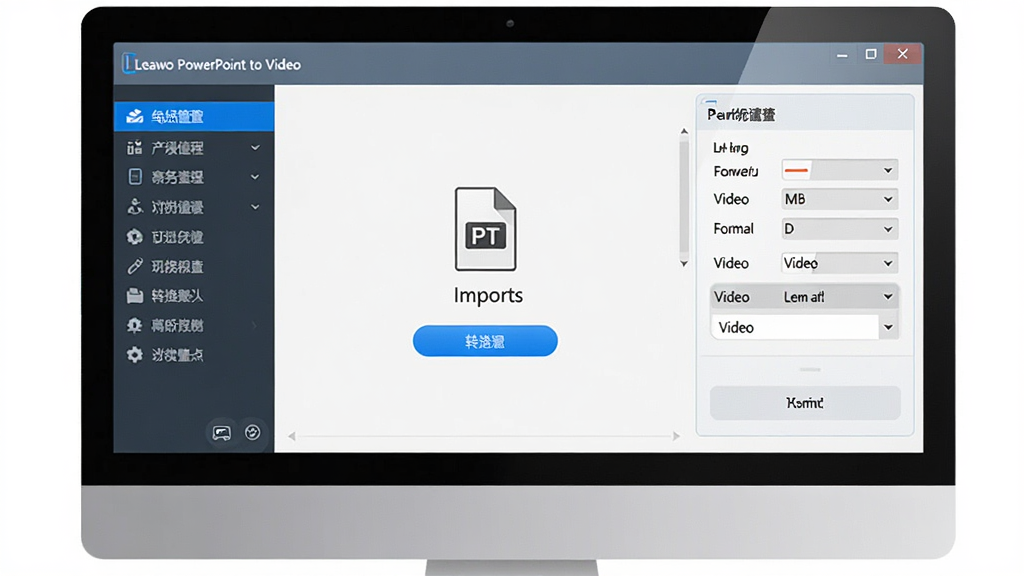
Task: Click the Imports label
Action: tap(488, 295)
